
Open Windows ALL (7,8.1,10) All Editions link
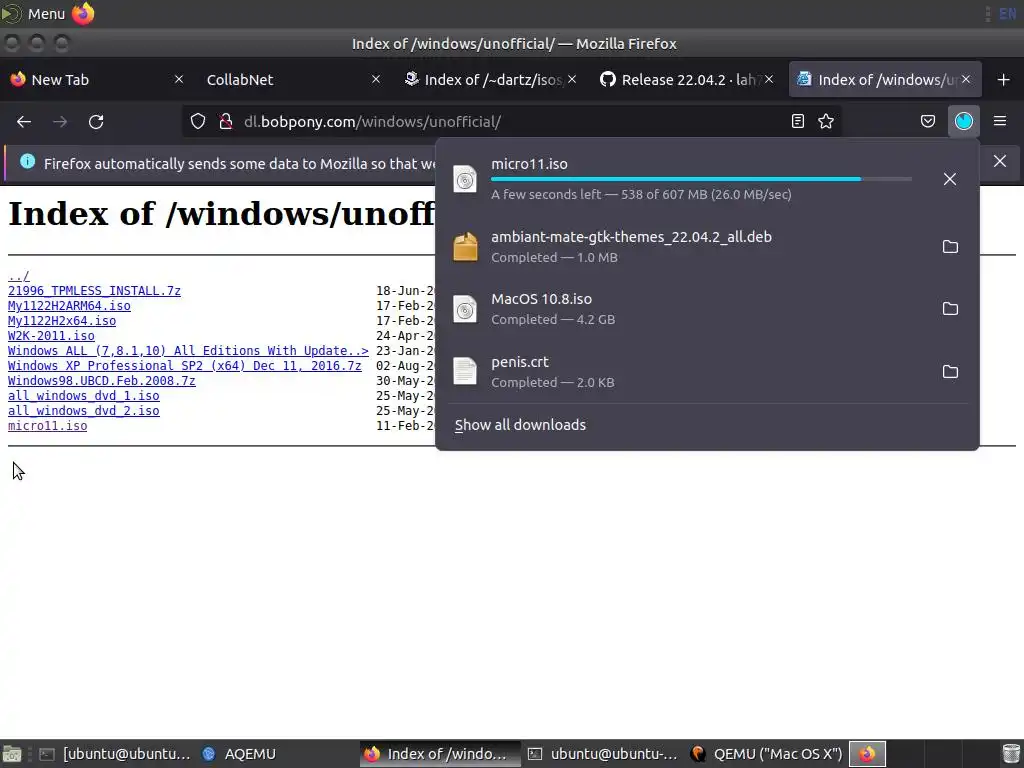pyautogui.click(x=188, y=351)
